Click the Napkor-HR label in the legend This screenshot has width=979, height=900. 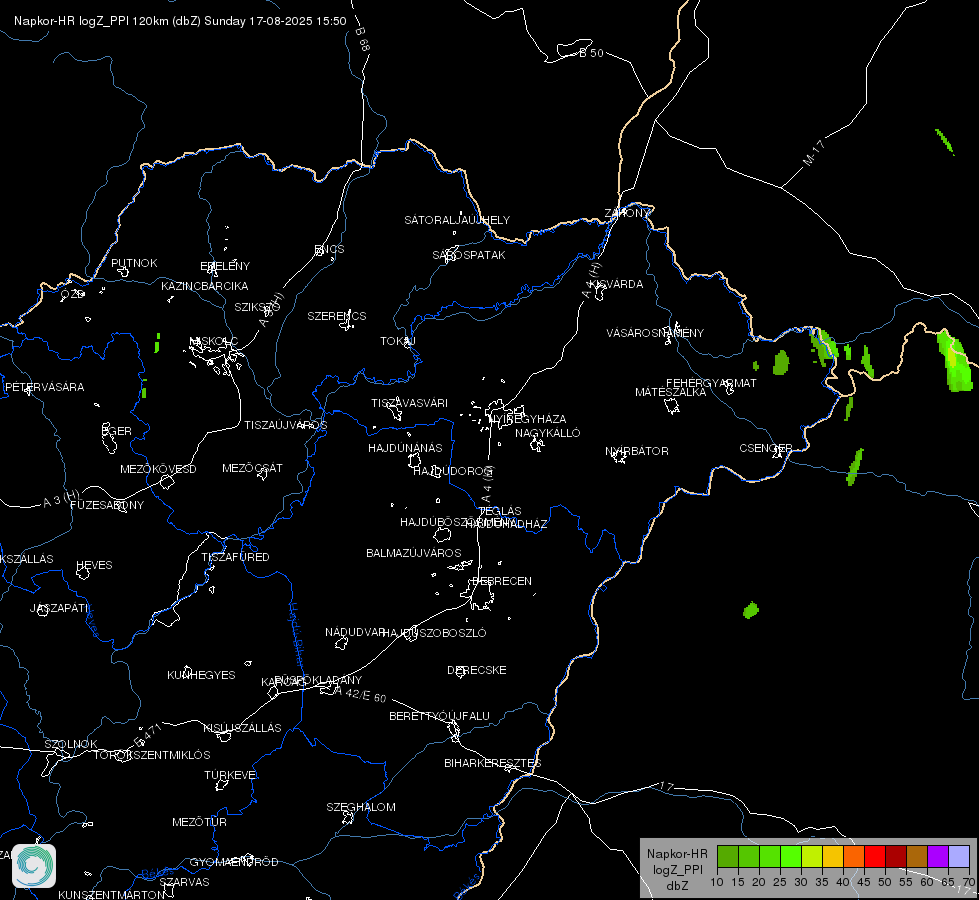click(x=677, y=854)
